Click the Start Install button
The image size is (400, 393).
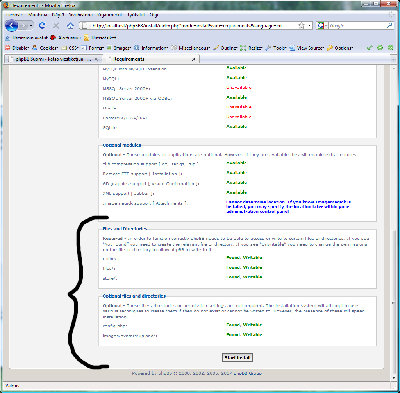(237, 357)
